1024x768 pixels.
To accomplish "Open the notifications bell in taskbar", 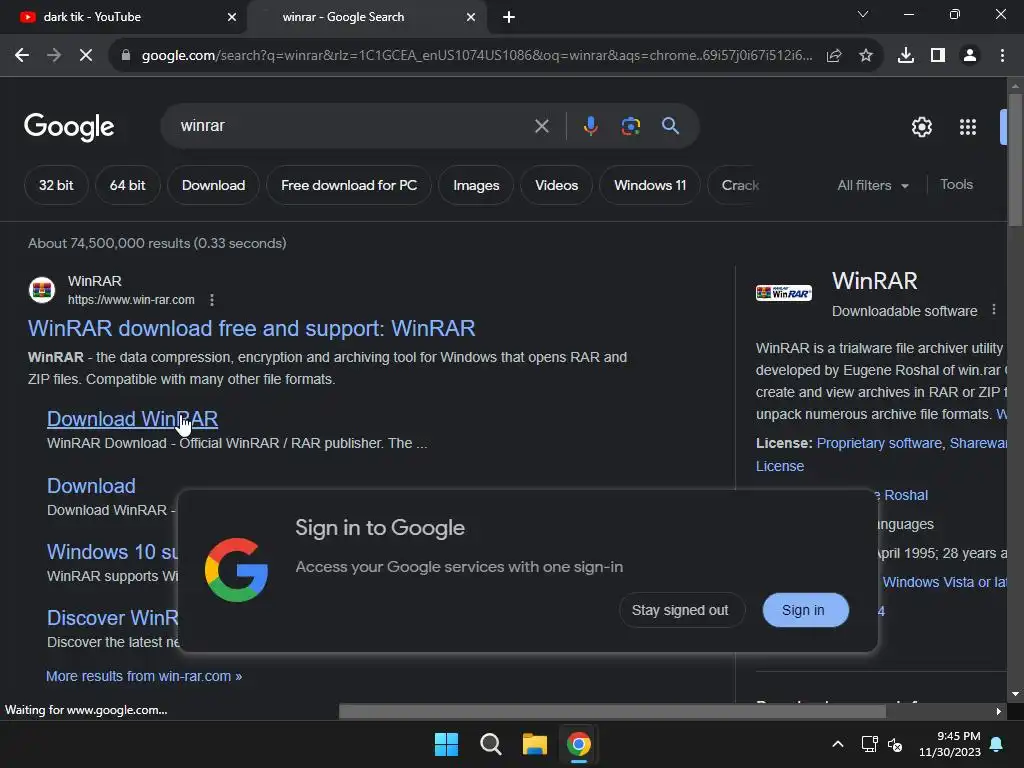I will (x=997, y=744).
